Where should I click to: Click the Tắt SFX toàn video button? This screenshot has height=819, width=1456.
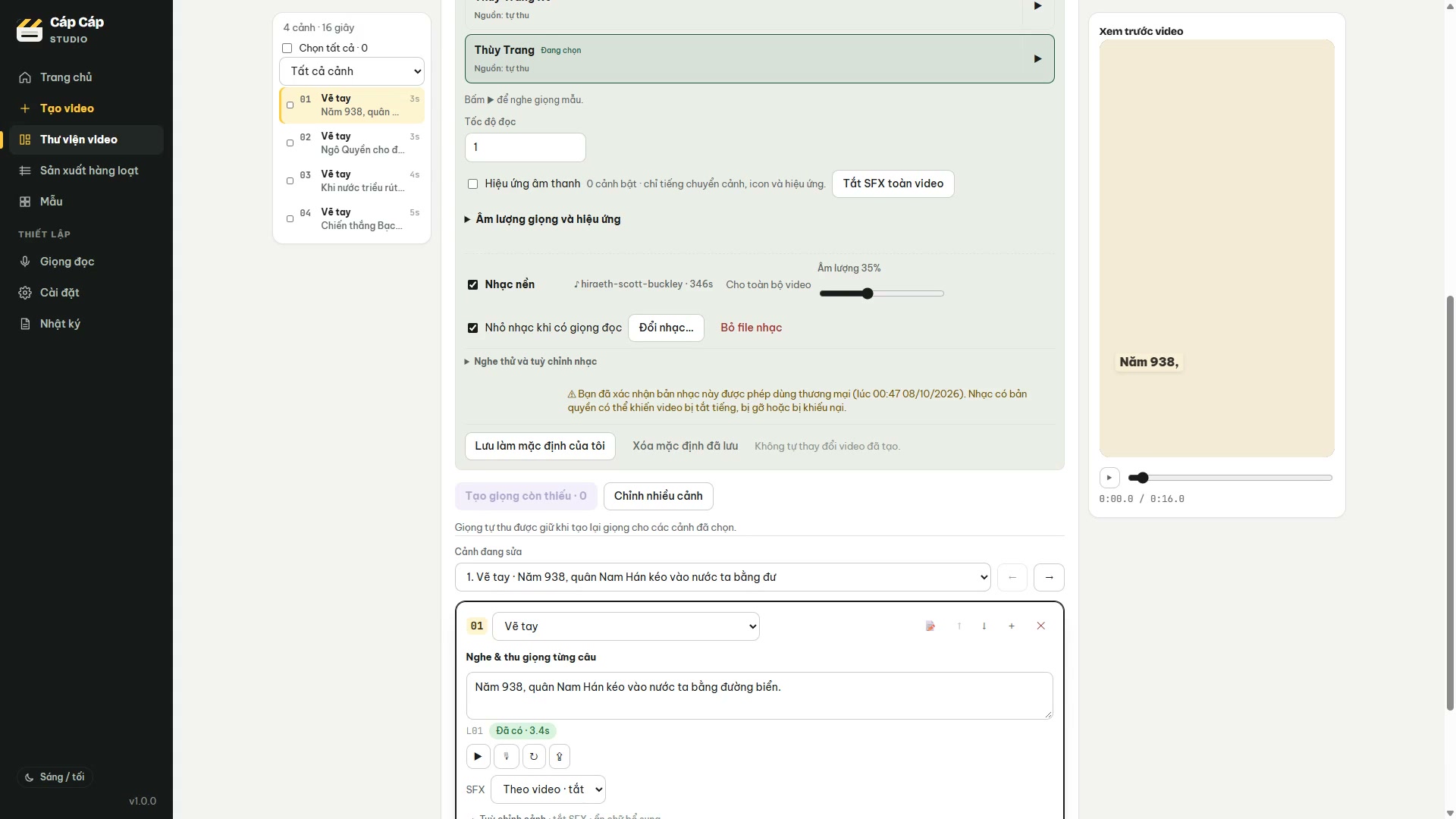coord(893,184)
